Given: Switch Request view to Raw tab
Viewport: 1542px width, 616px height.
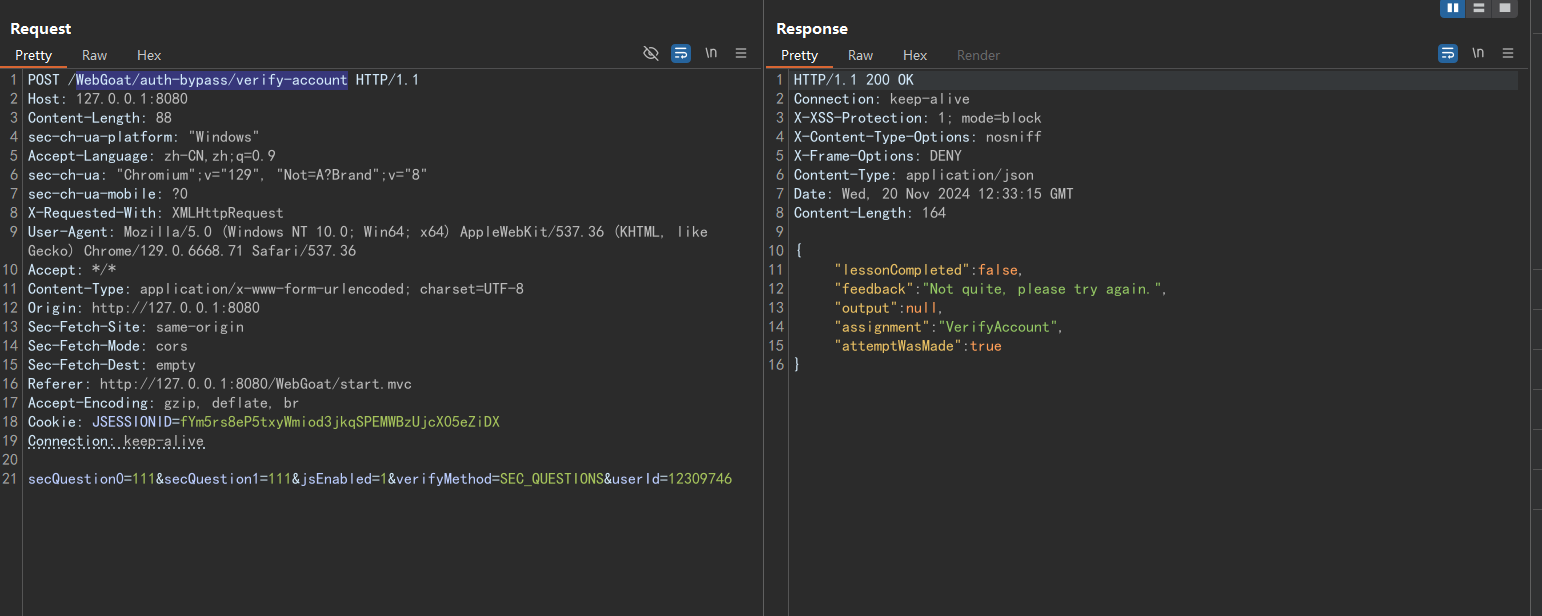Looking at the screenshot, I should point(95,55).
